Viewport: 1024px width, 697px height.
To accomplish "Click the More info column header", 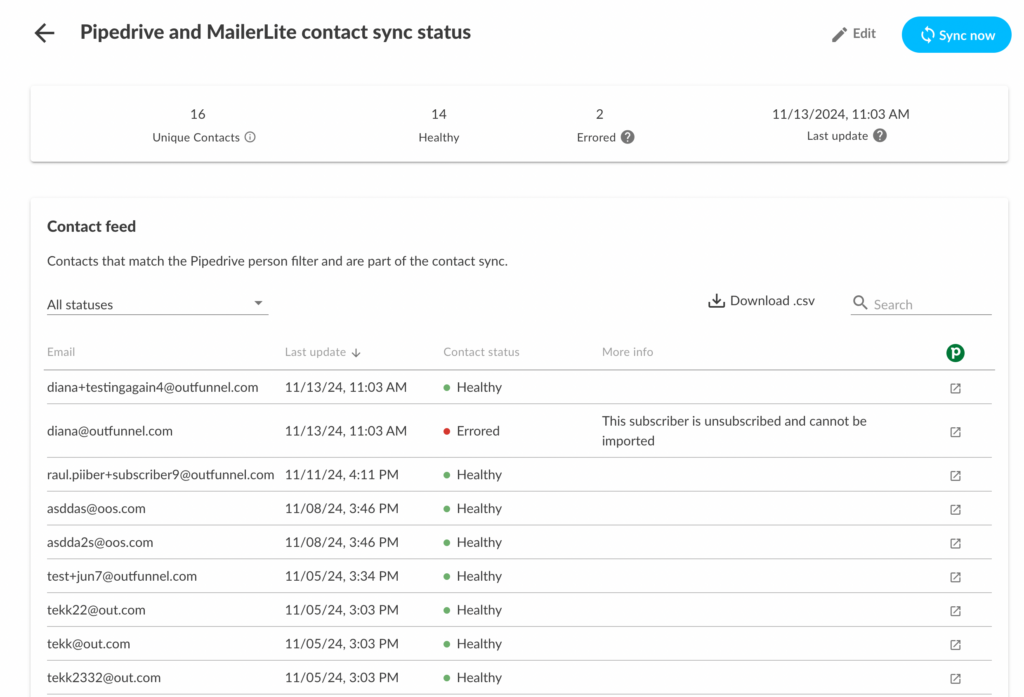I will (x=628, y=352).
